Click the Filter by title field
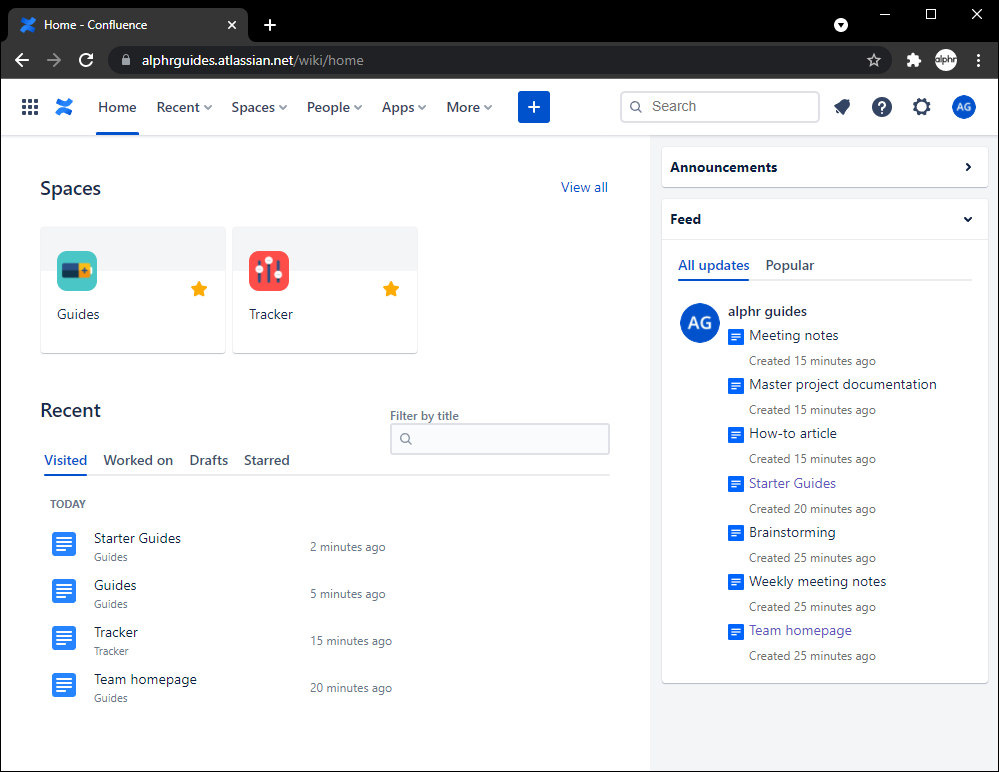This screenshot has height=772, width=999. (x=500, y=439)
